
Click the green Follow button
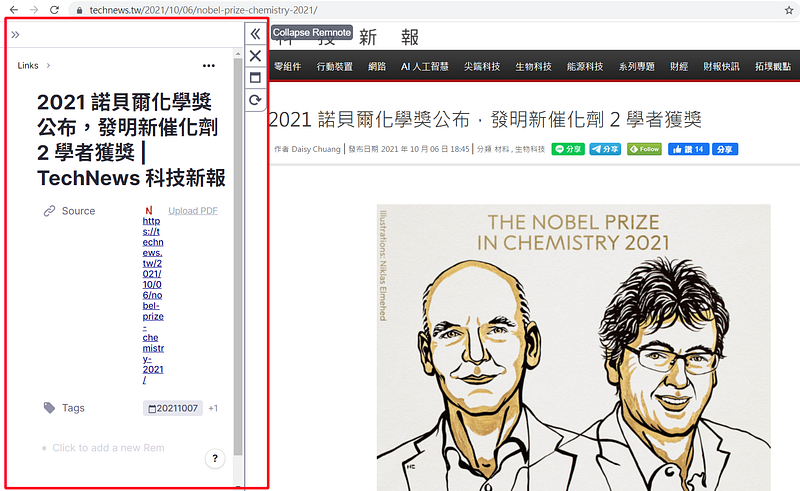click(644, 149)
